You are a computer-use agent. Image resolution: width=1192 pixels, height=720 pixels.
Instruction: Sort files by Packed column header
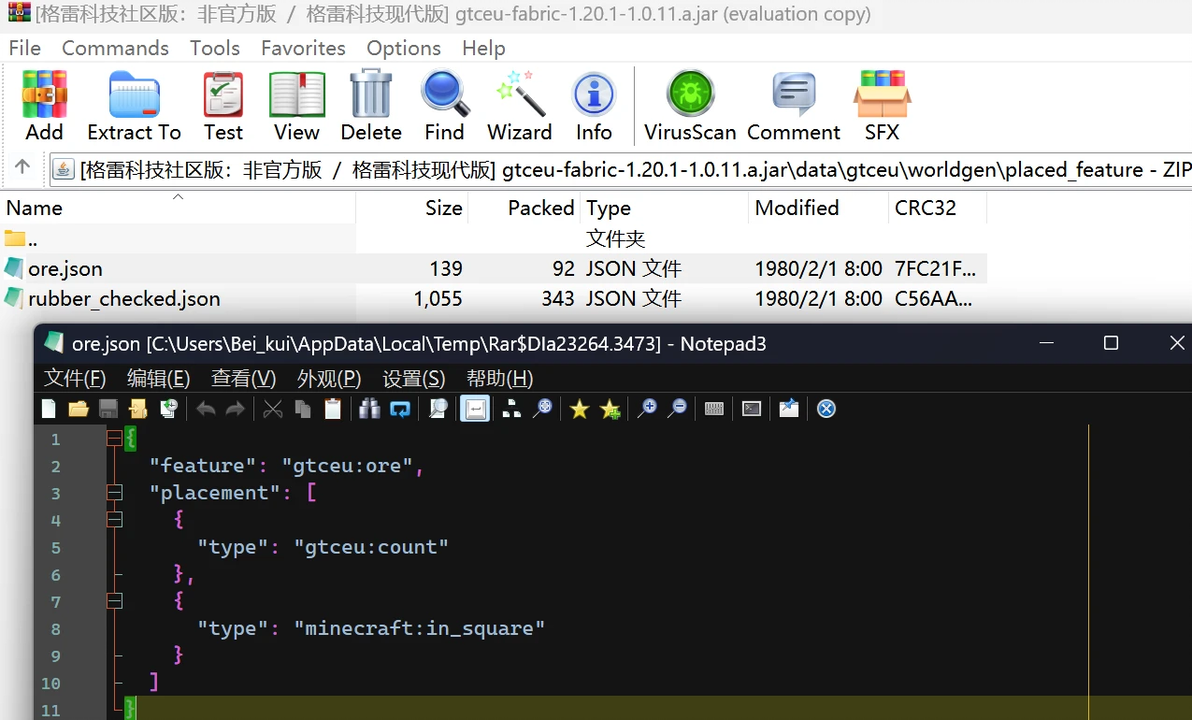tap(524, 208)
